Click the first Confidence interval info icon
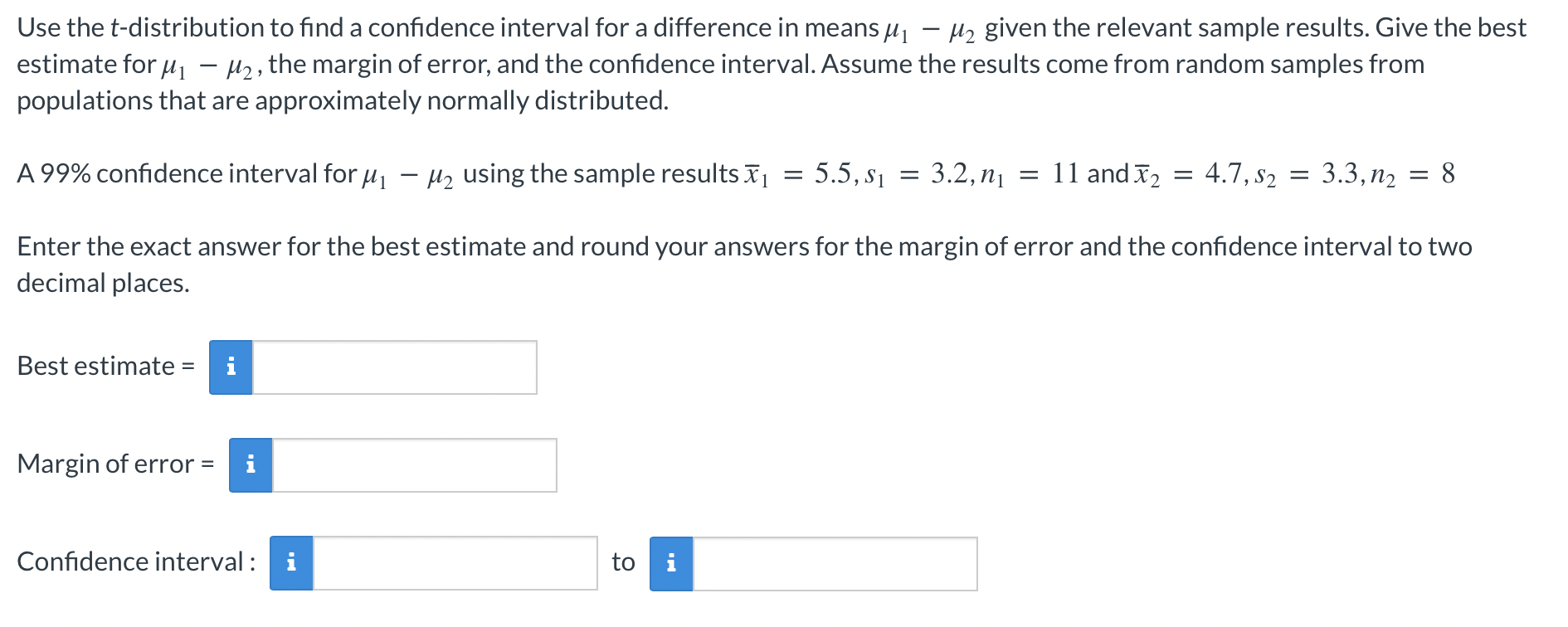The height and width of the screenshot is (627, 1568). point(290,563)
